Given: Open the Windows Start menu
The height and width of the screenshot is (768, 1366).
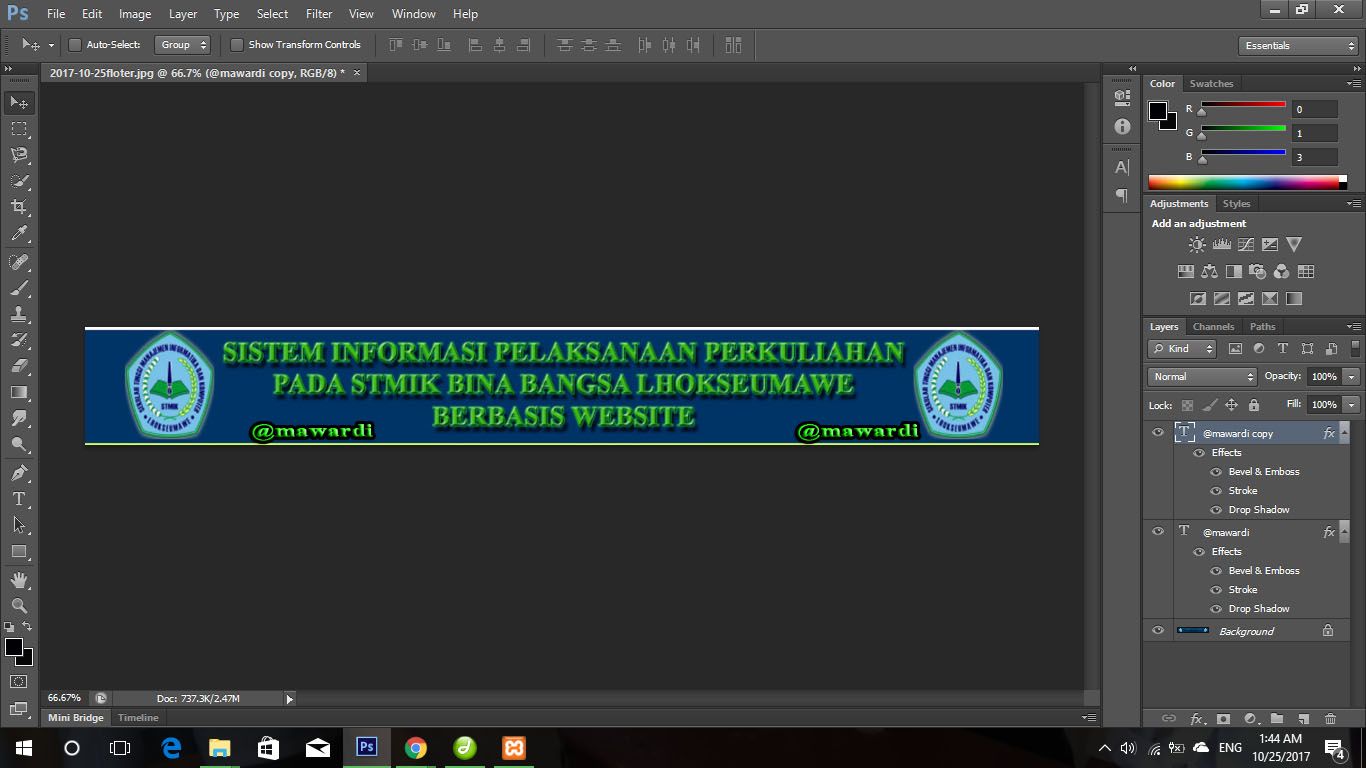Looking at the screenshot, I should click(24, 748).
